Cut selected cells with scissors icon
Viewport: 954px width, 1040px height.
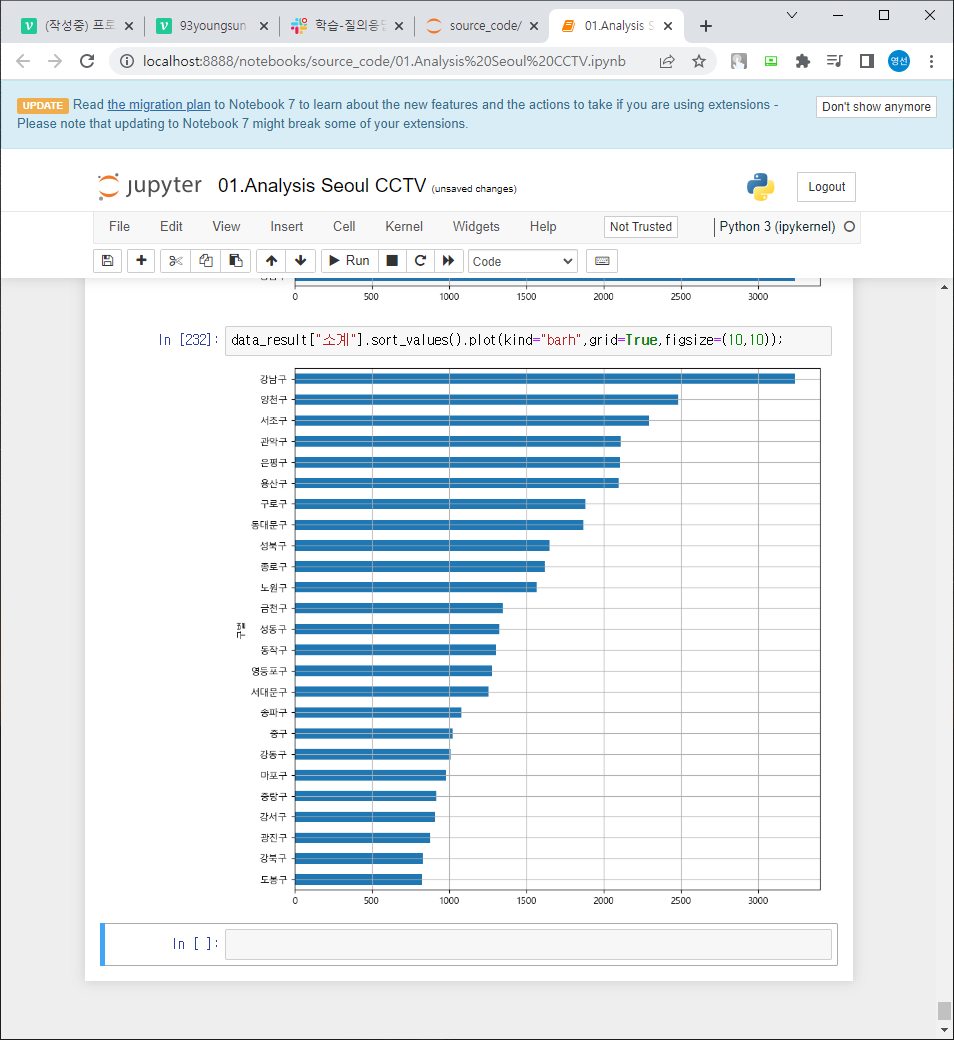coord(175,261)
